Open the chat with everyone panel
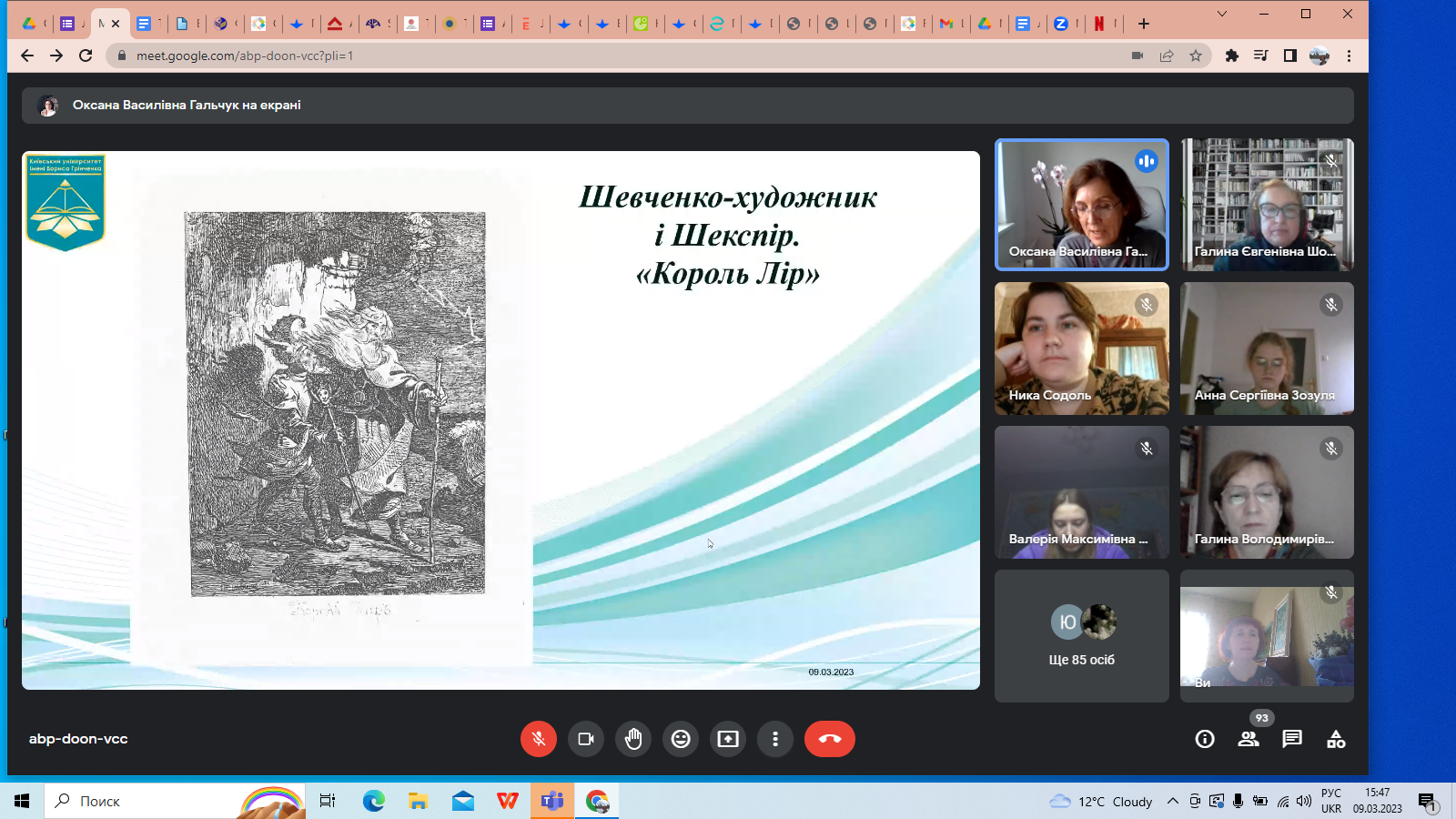Viewport: 1456px width, 819px height. (1292, 739)
